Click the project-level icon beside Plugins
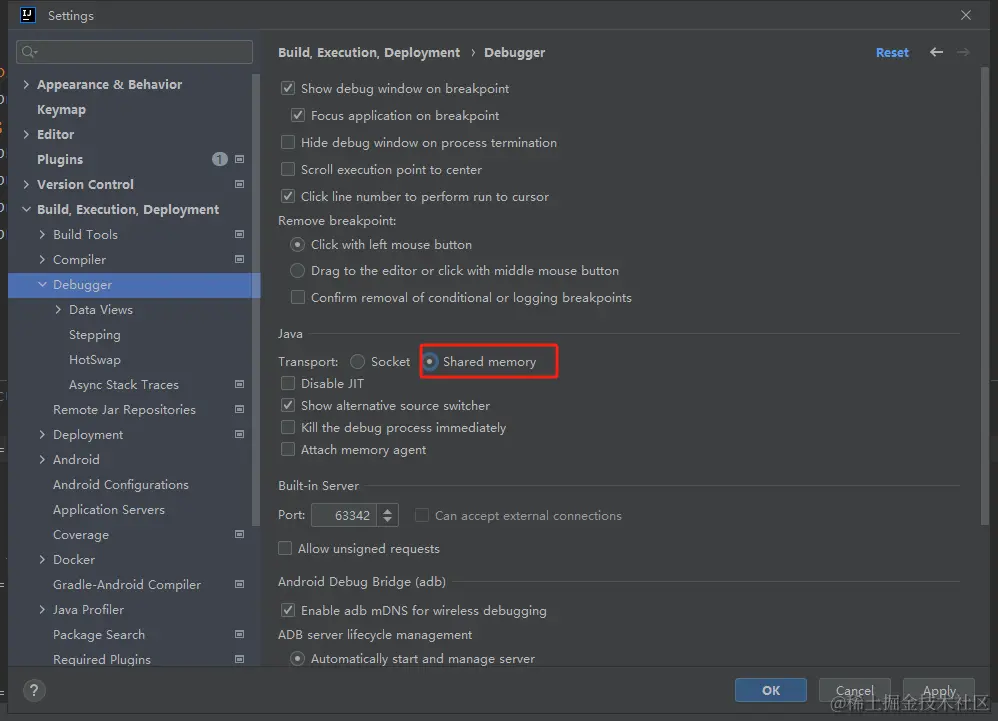This screenshot has width=998, height=721. (239, 159)
